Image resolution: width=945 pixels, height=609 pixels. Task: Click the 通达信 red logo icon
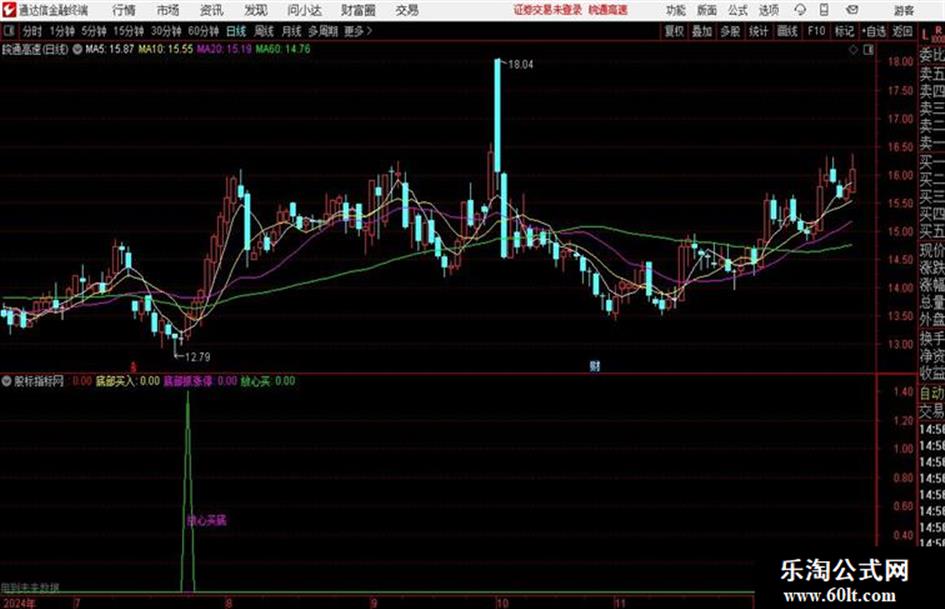9,10
